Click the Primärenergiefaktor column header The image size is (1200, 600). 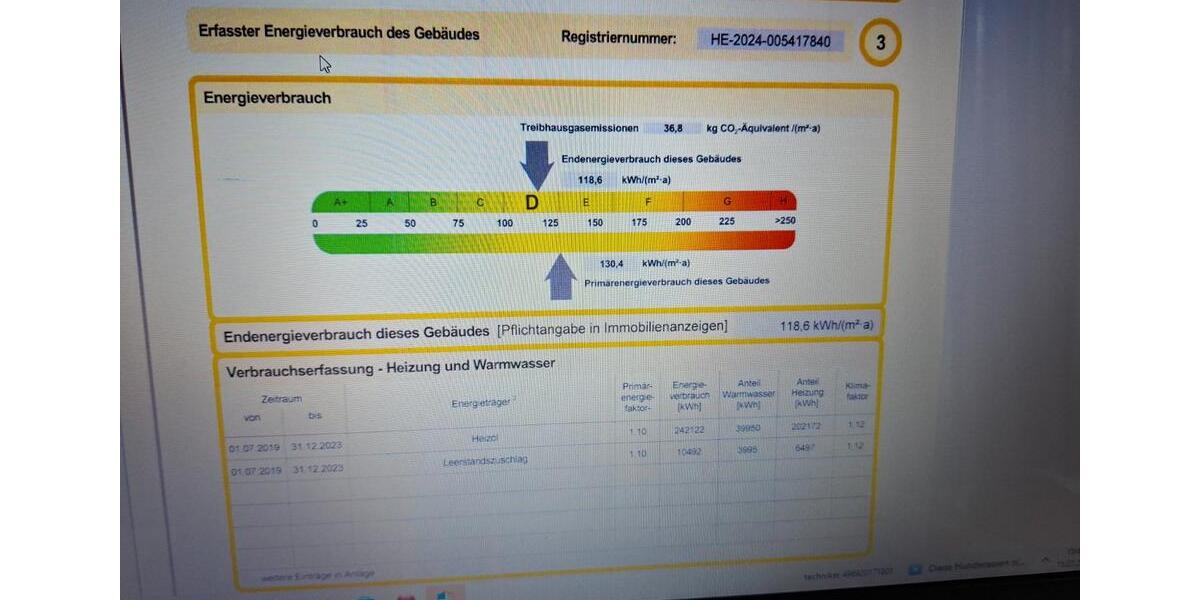click(637, 397)
